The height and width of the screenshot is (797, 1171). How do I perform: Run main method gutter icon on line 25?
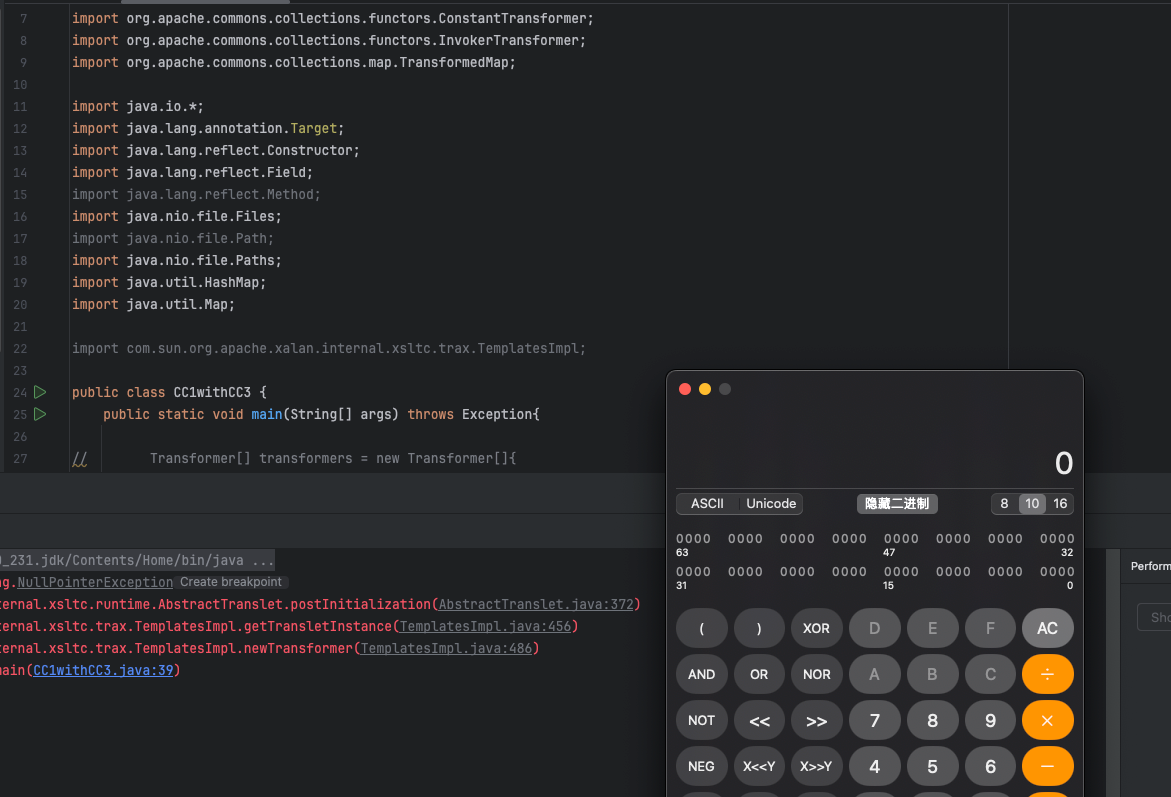click(40, 414)
